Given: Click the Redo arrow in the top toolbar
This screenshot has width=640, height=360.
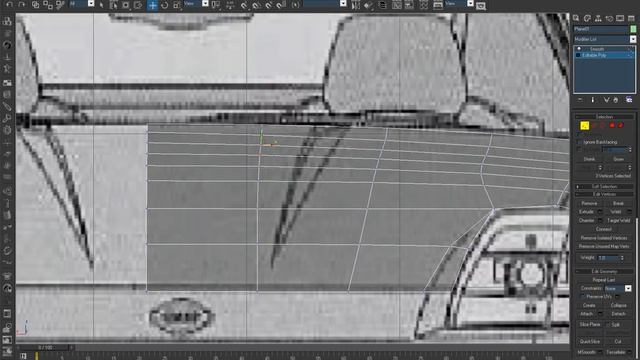Looking at the screenshot, I should (22, 4).
